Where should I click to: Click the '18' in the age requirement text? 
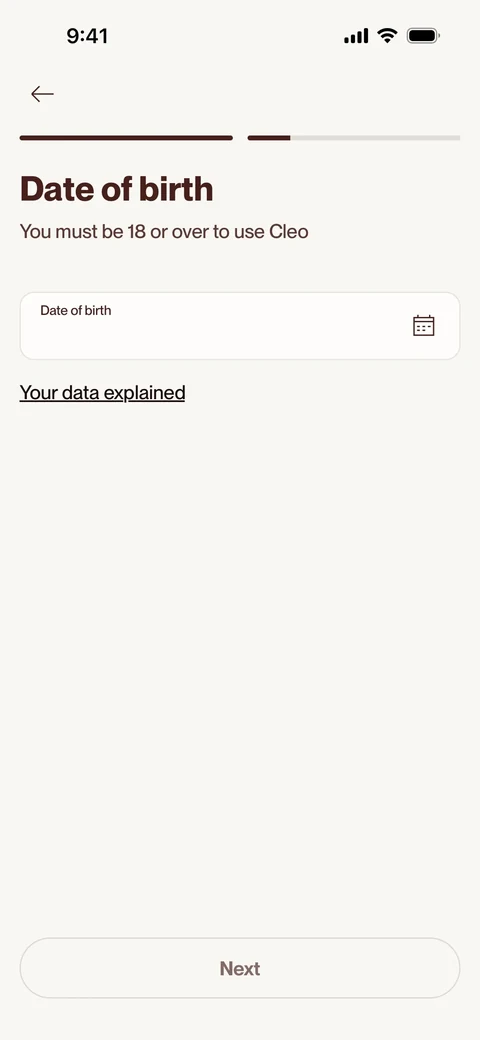tap(136, 231)
